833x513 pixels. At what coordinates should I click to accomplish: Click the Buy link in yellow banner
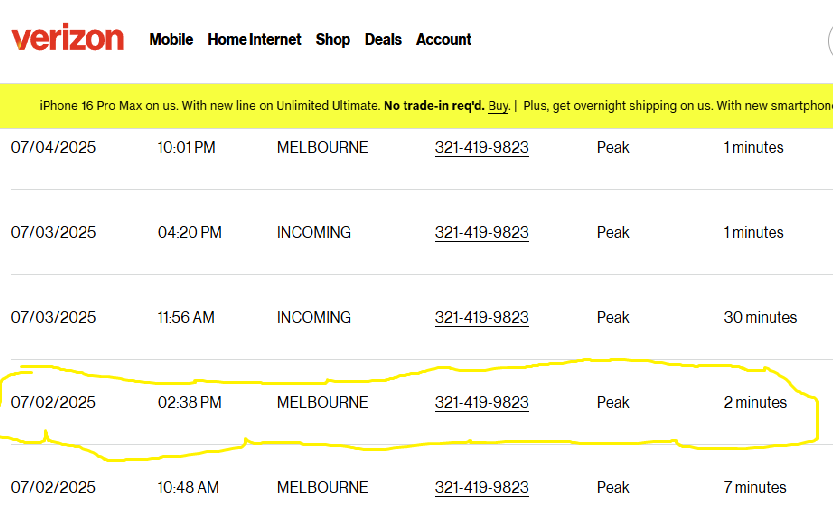499,105
